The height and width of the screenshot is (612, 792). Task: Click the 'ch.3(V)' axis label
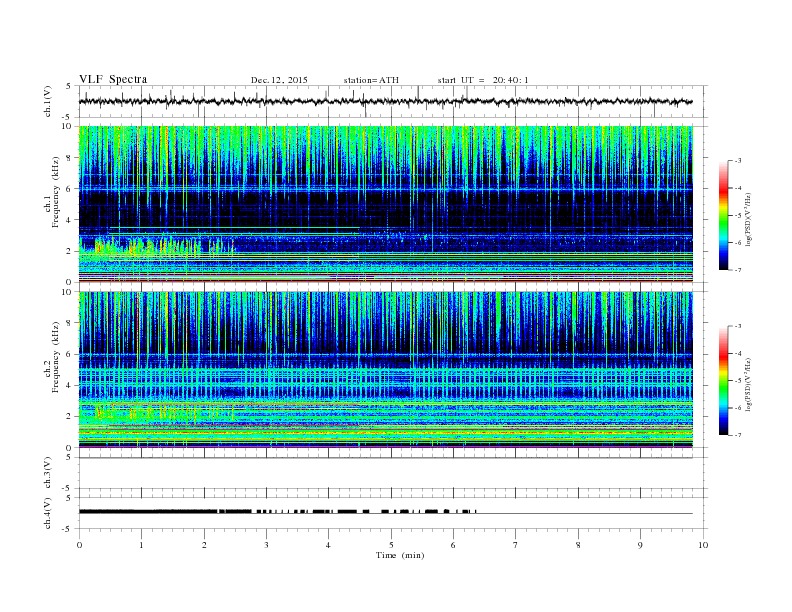[x=48, y=473]
